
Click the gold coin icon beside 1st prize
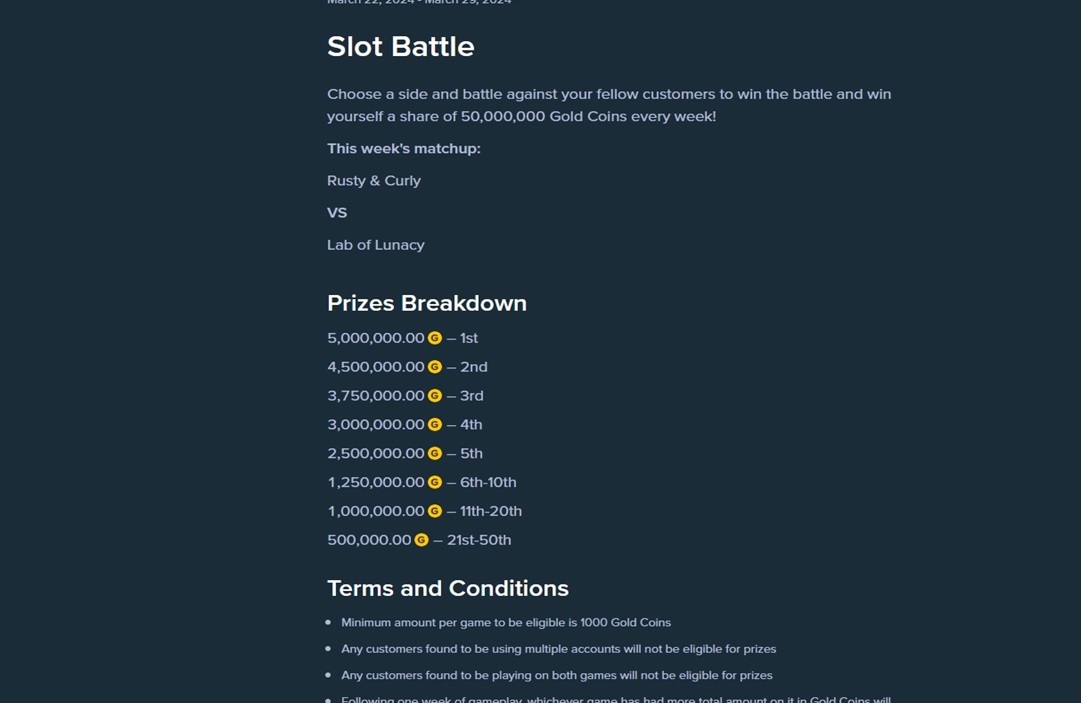[x=434, y=338]
